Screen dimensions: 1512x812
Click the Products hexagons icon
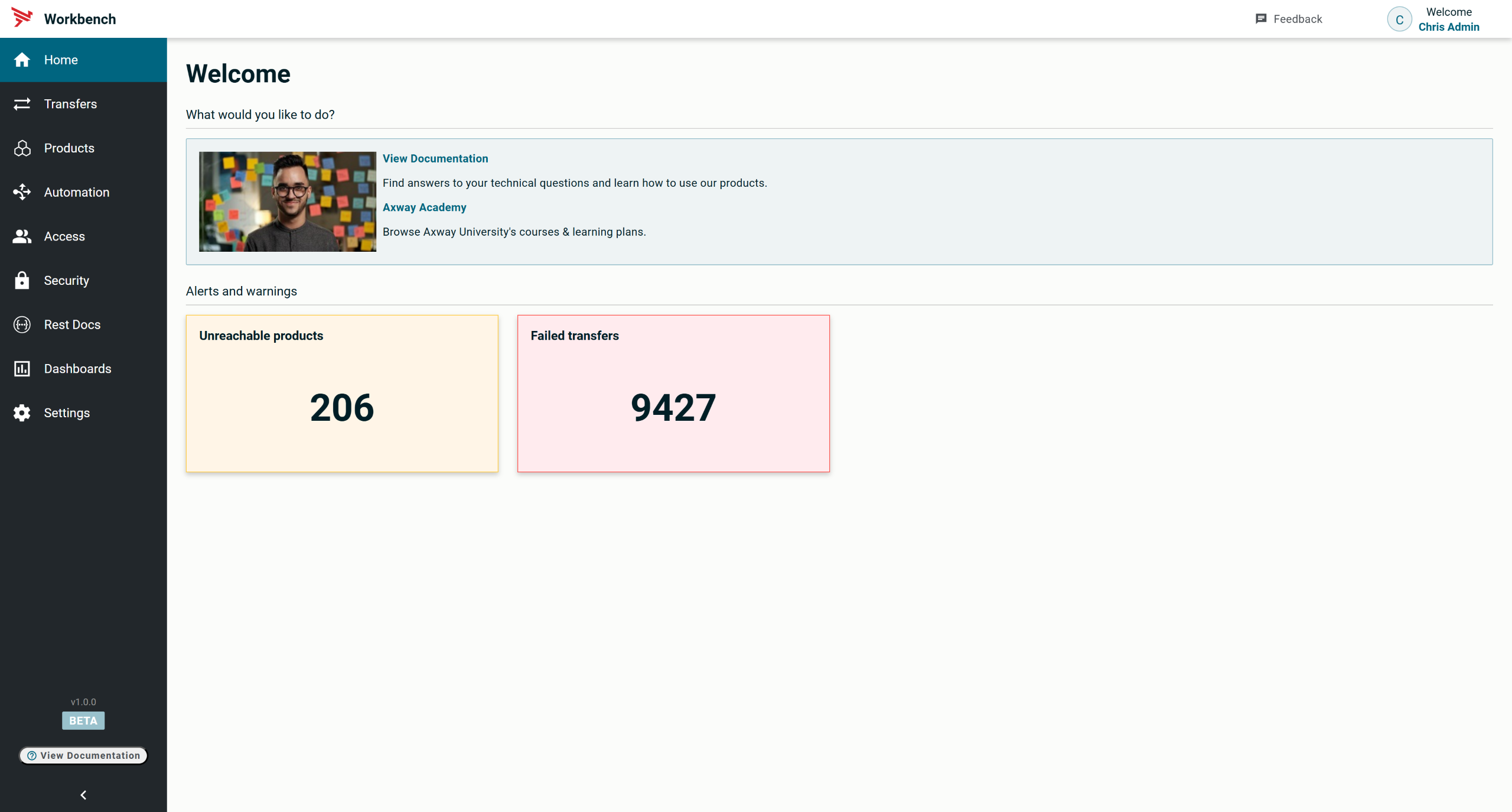(22, 148)
